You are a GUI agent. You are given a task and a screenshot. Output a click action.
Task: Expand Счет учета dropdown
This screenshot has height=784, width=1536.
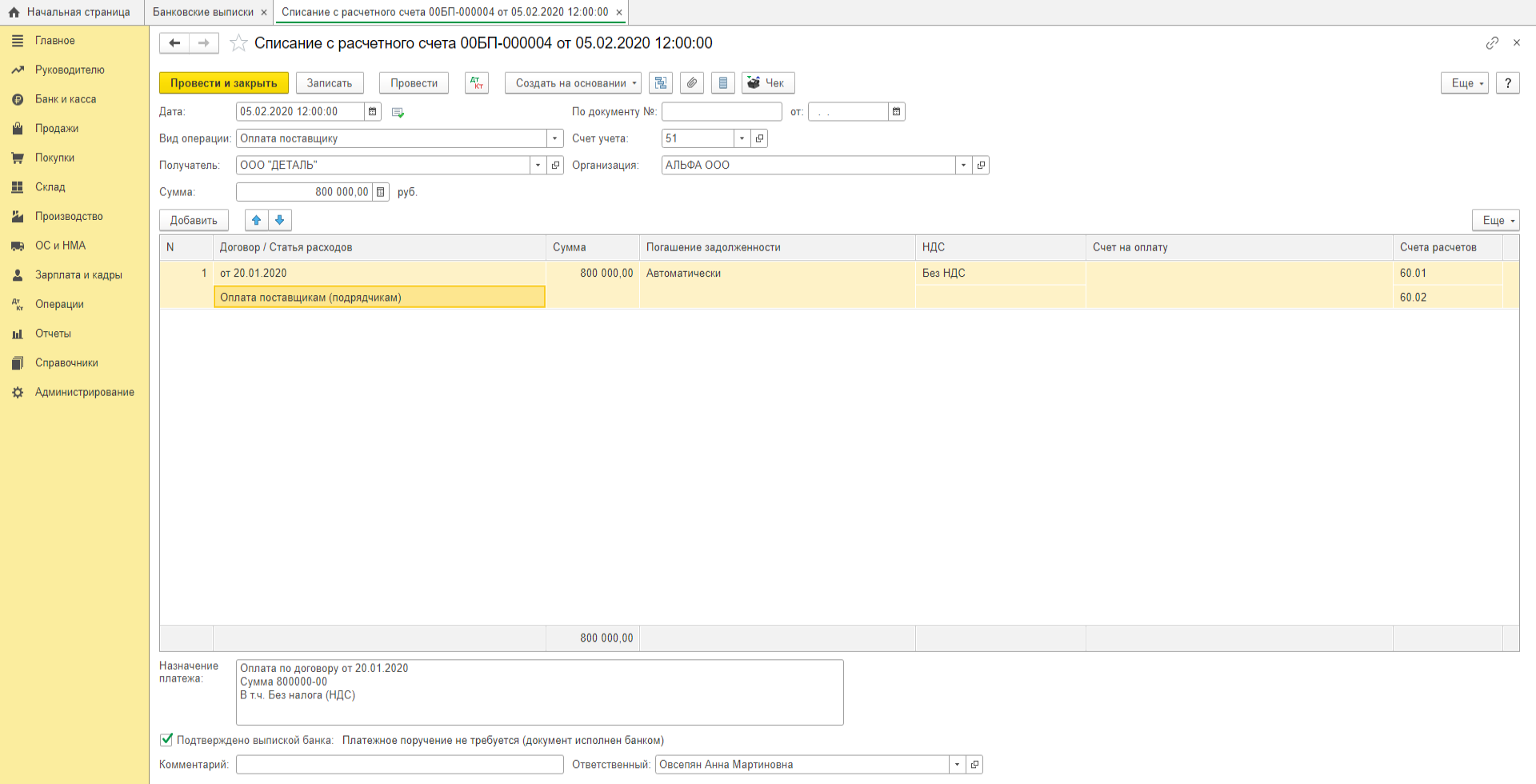tap(742, 138)
